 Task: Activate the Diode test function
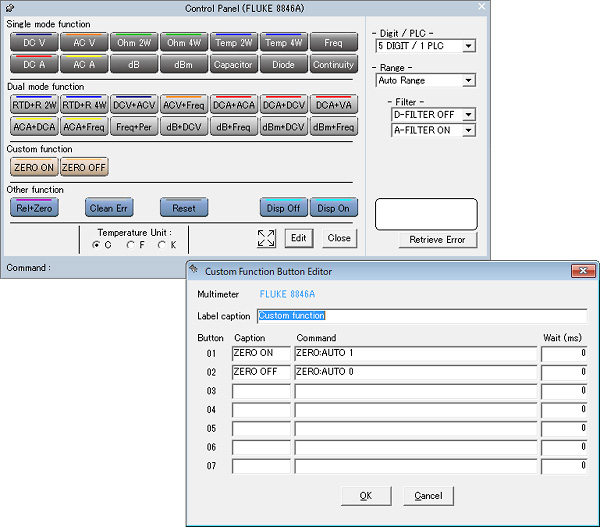click(283, 65)
